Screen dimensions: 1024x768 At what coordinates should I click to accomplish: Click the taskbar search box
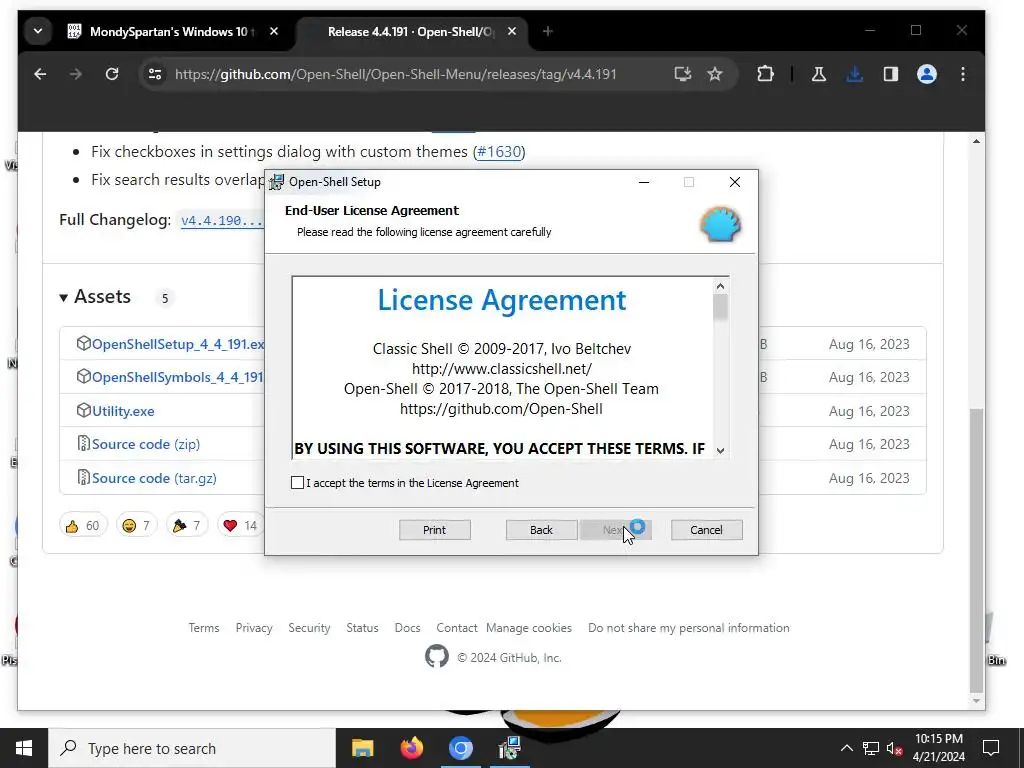(192, 748)
